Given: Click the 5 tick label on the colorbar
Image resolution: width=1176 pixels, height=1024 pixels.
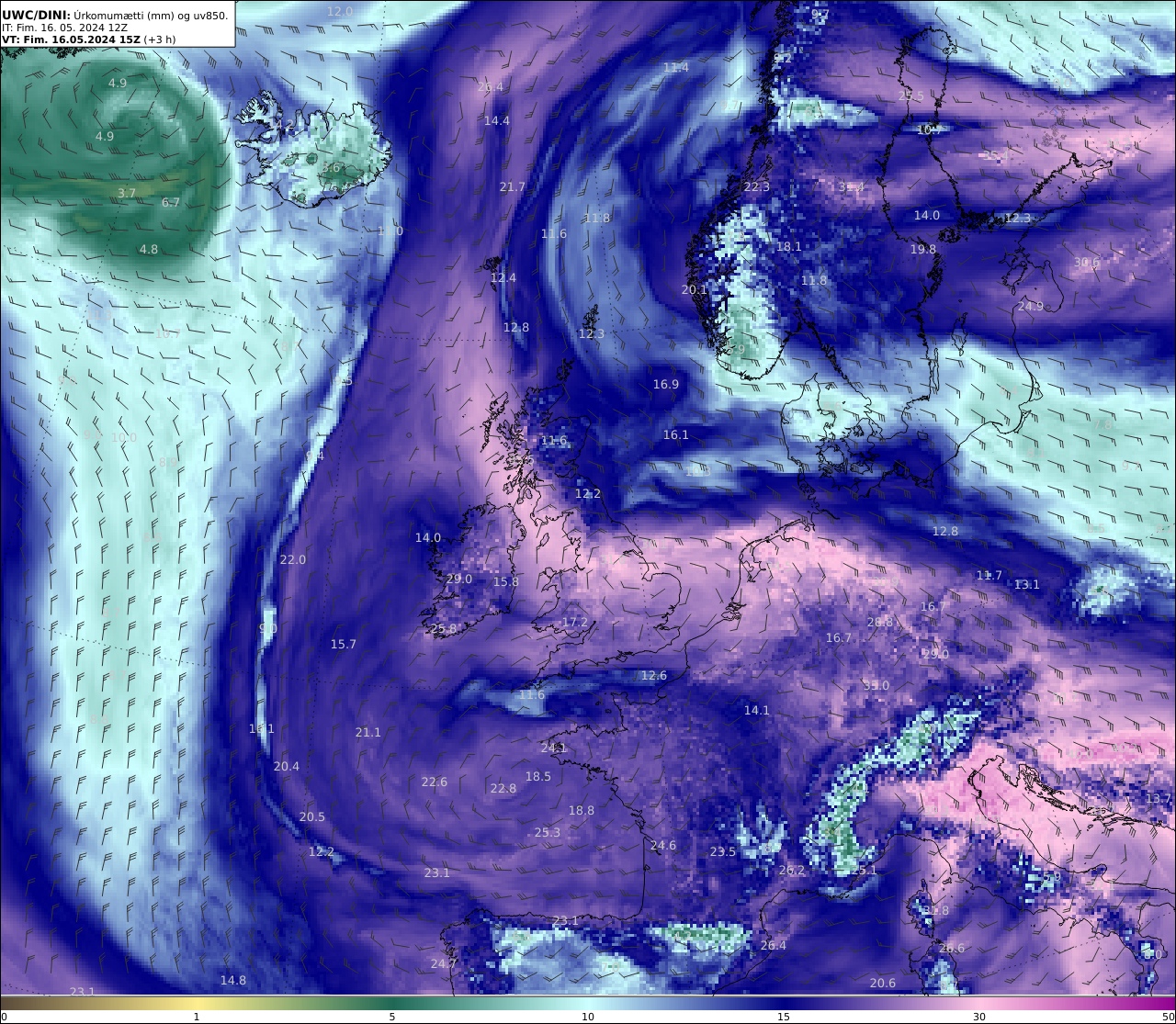Looking at the screenshot, I should (392, 1017).
